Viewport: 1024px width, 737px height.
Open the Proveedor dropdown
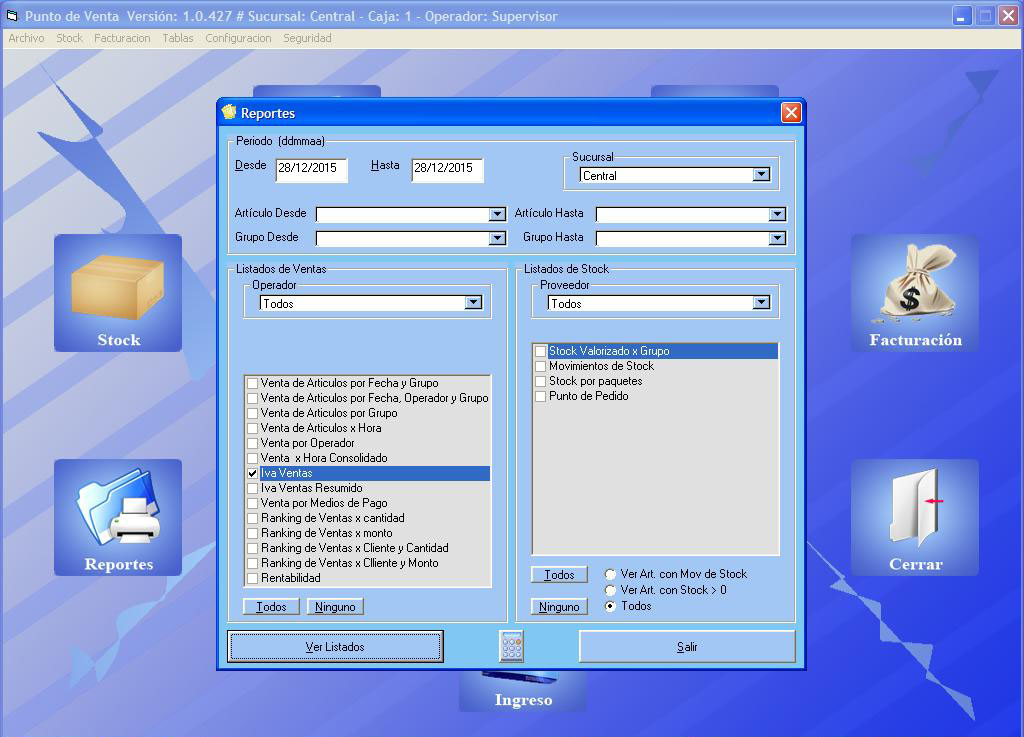click(x=761, y=303)
